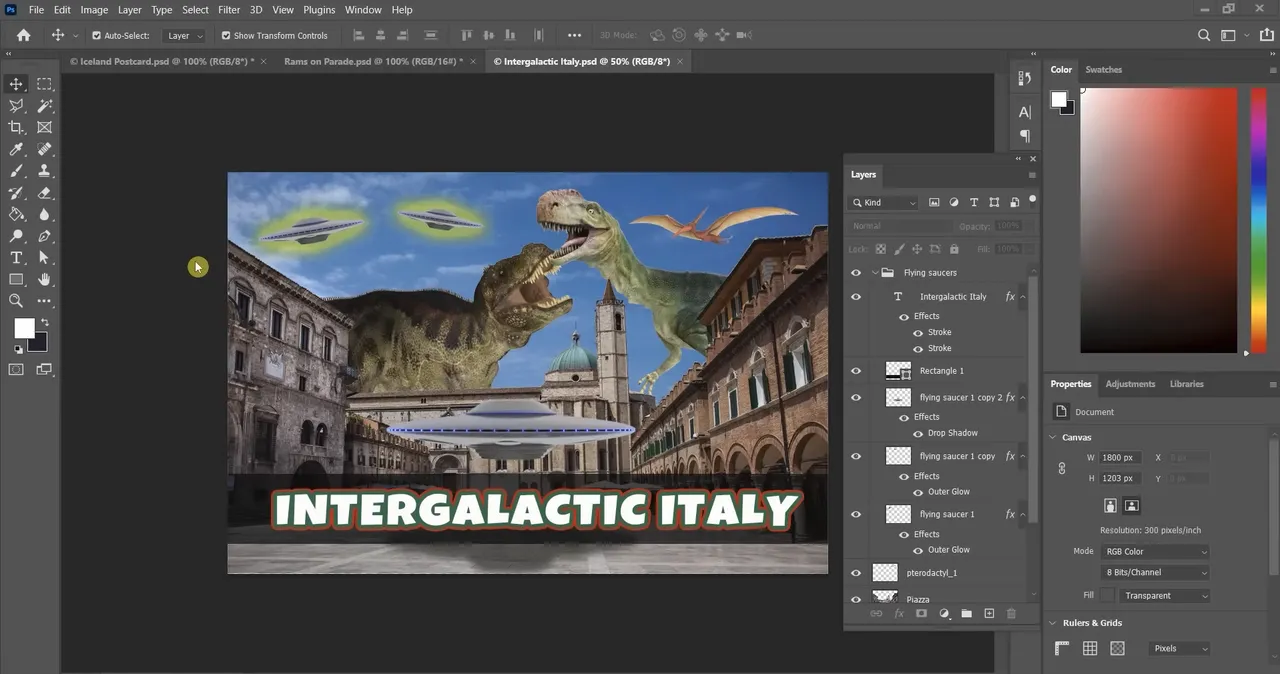Click the delete layer trash icon

(x=1011, y=613)
